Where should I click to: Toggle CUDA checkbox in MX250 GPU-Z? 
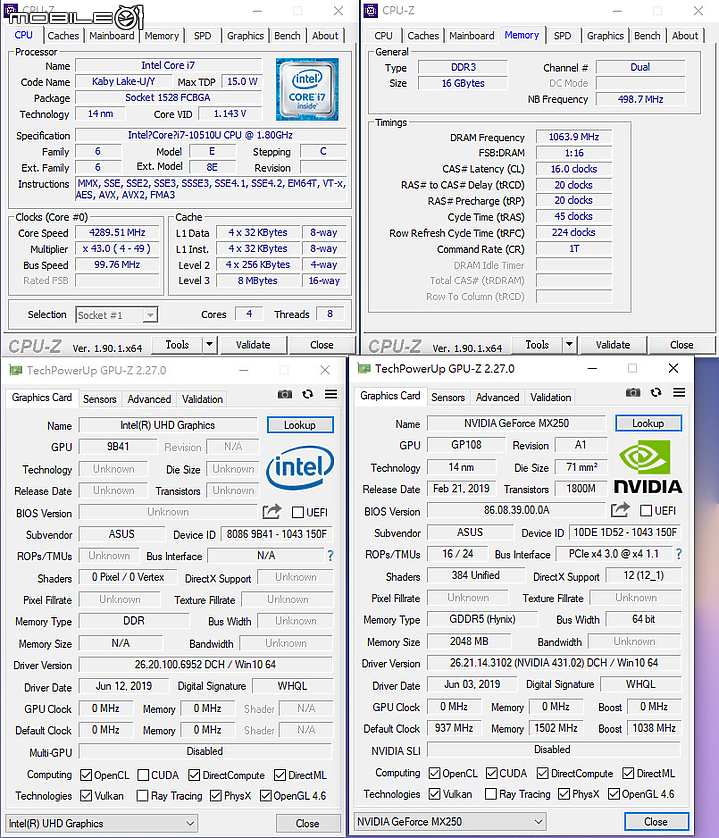point(491,773)
